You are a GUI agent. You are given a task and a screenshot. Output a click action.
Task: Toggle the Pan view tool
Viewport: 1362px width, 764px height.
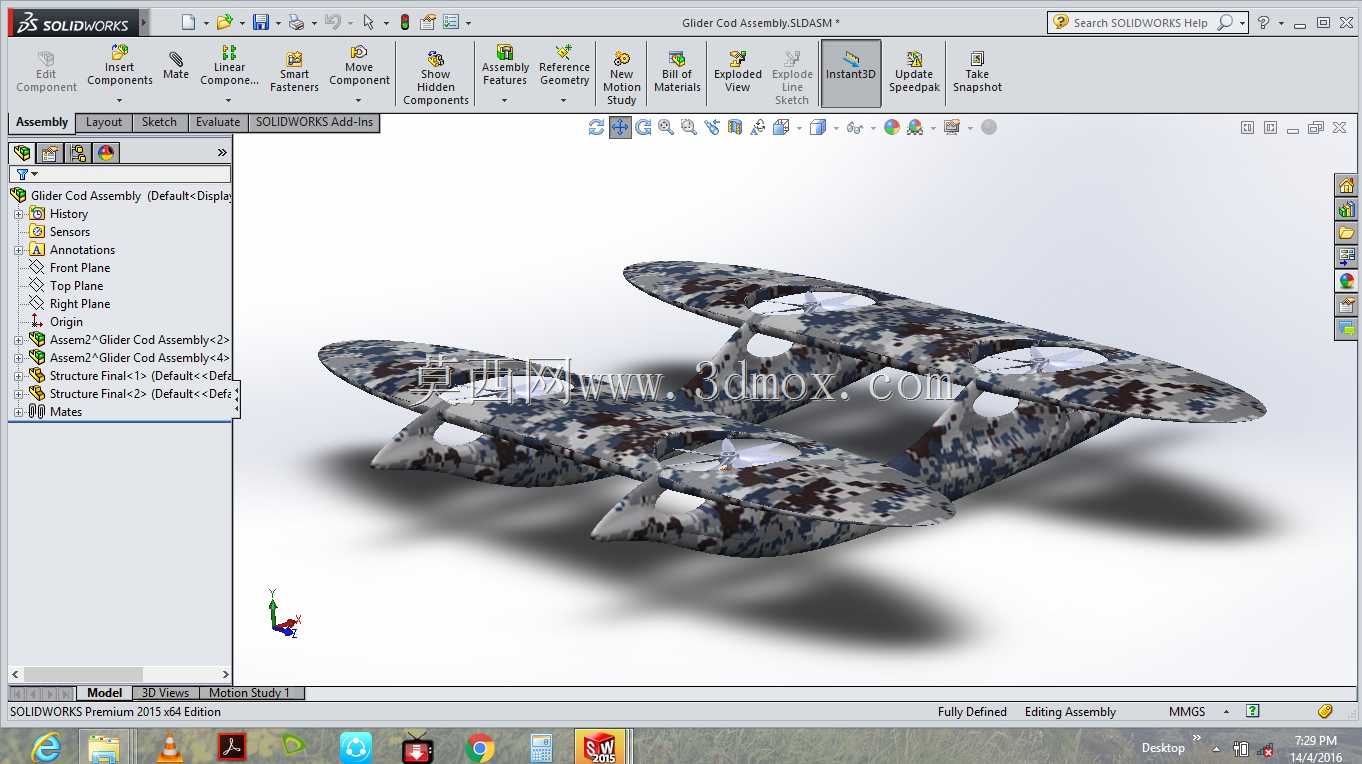click(x=620, y=127)
